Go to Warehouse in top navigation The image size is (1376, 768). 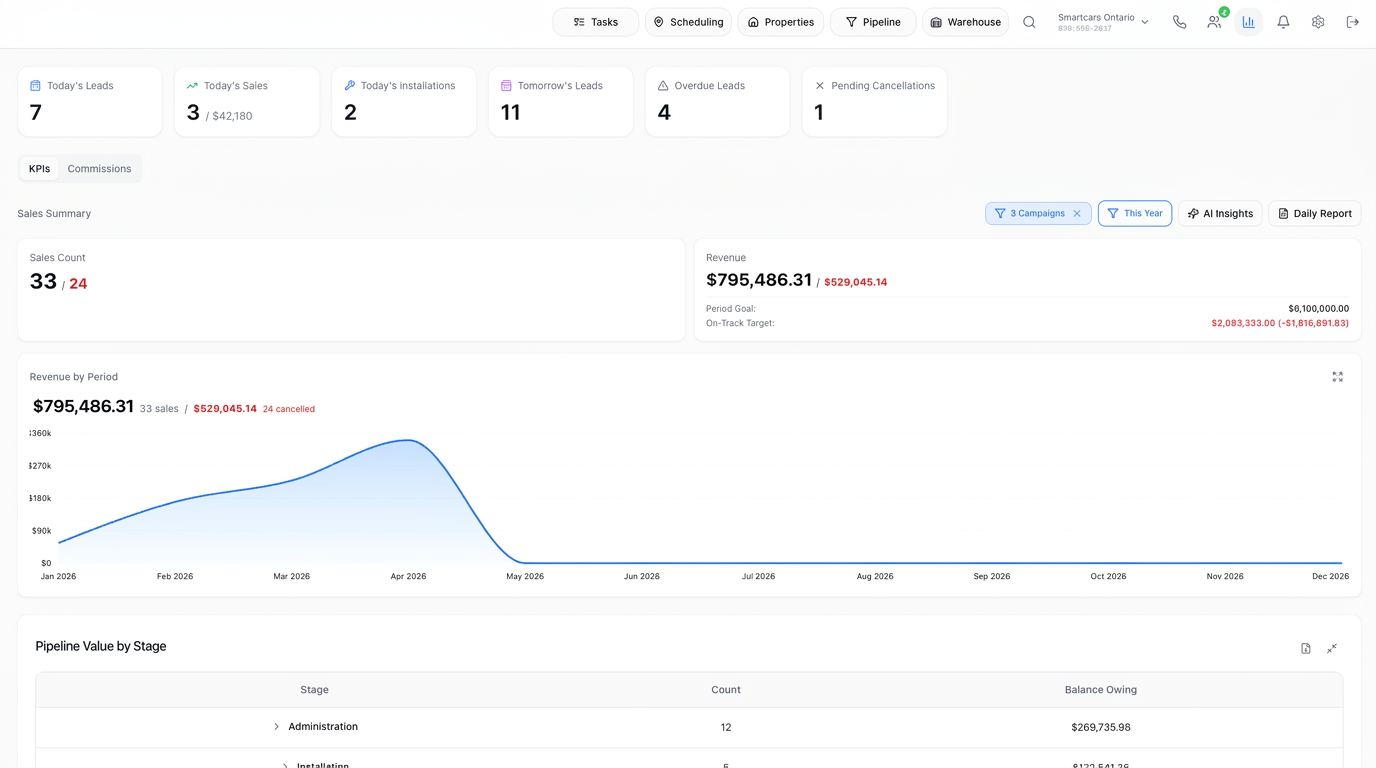pos(965,22)
